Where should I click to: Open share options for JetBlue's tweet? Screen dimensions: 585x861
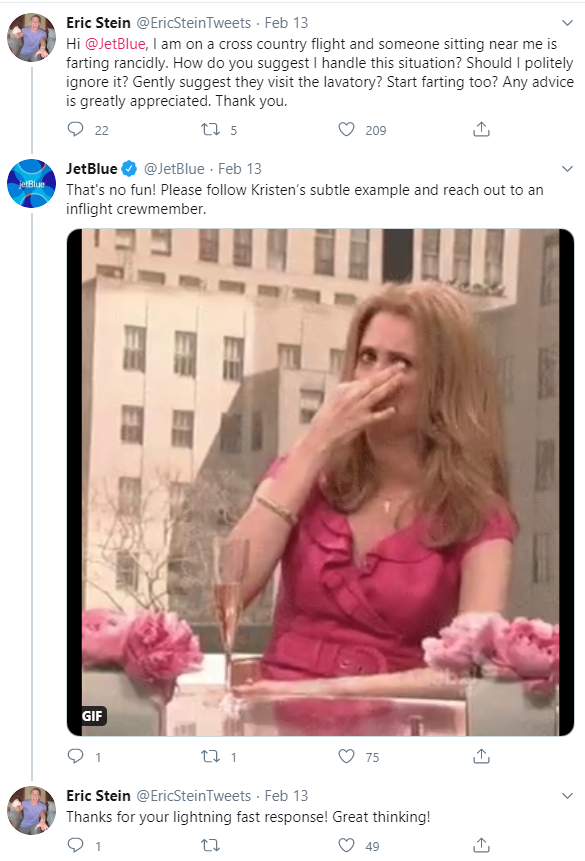click(481, 757)
